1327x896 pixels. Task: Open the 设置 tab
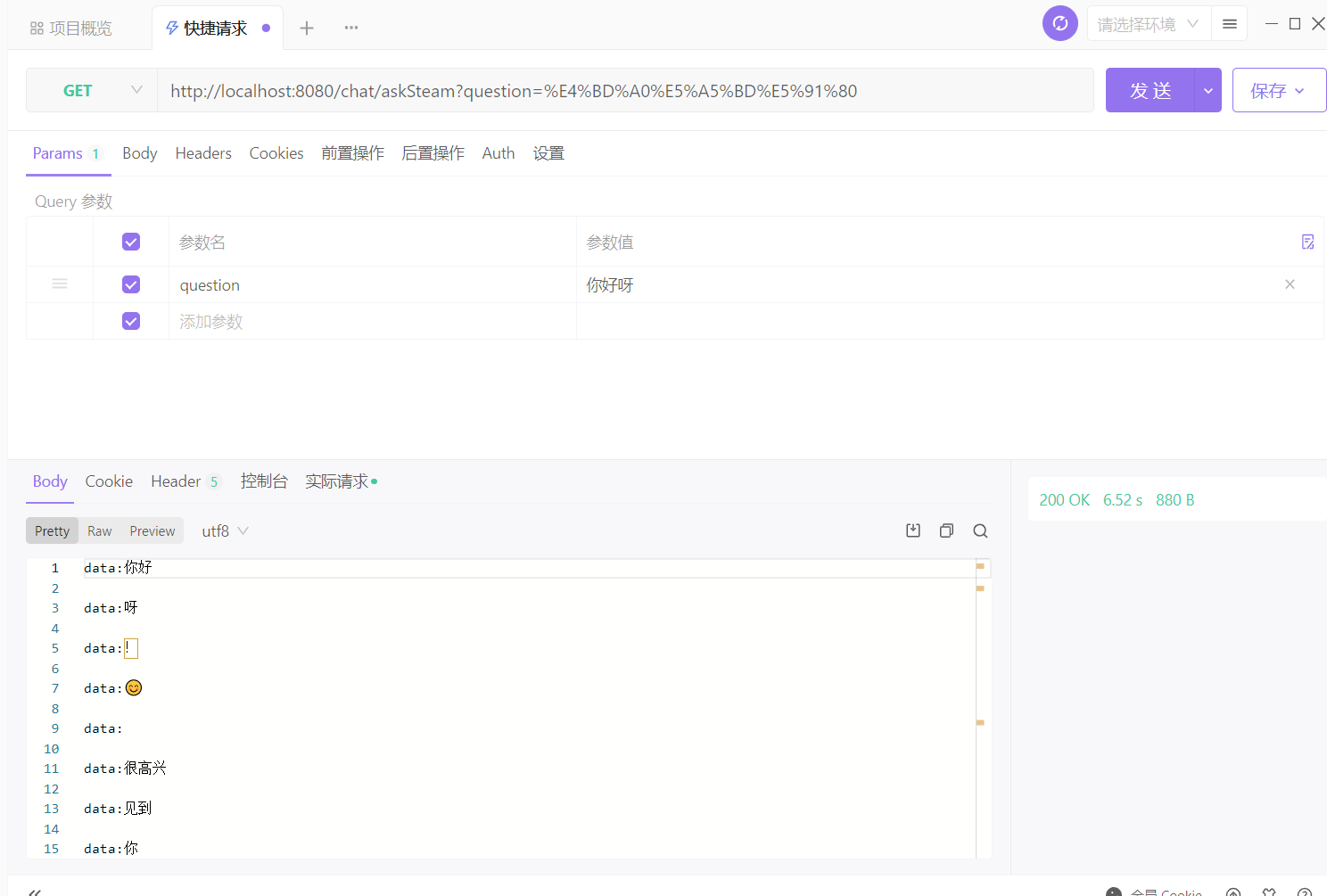pos(548,153)
